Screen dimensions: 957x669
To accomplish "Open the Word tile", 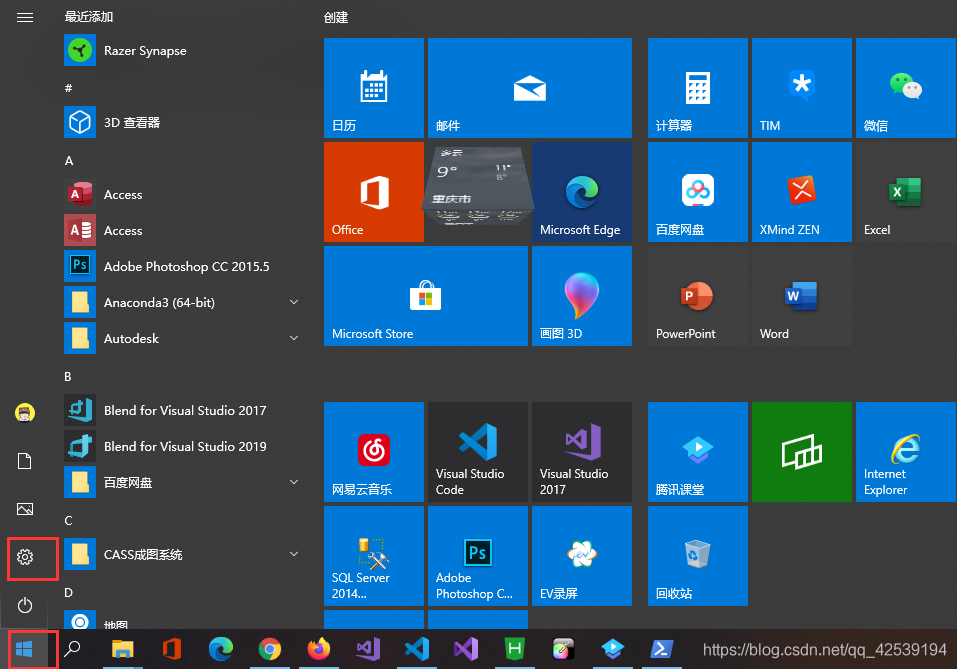I will point(801,296).
